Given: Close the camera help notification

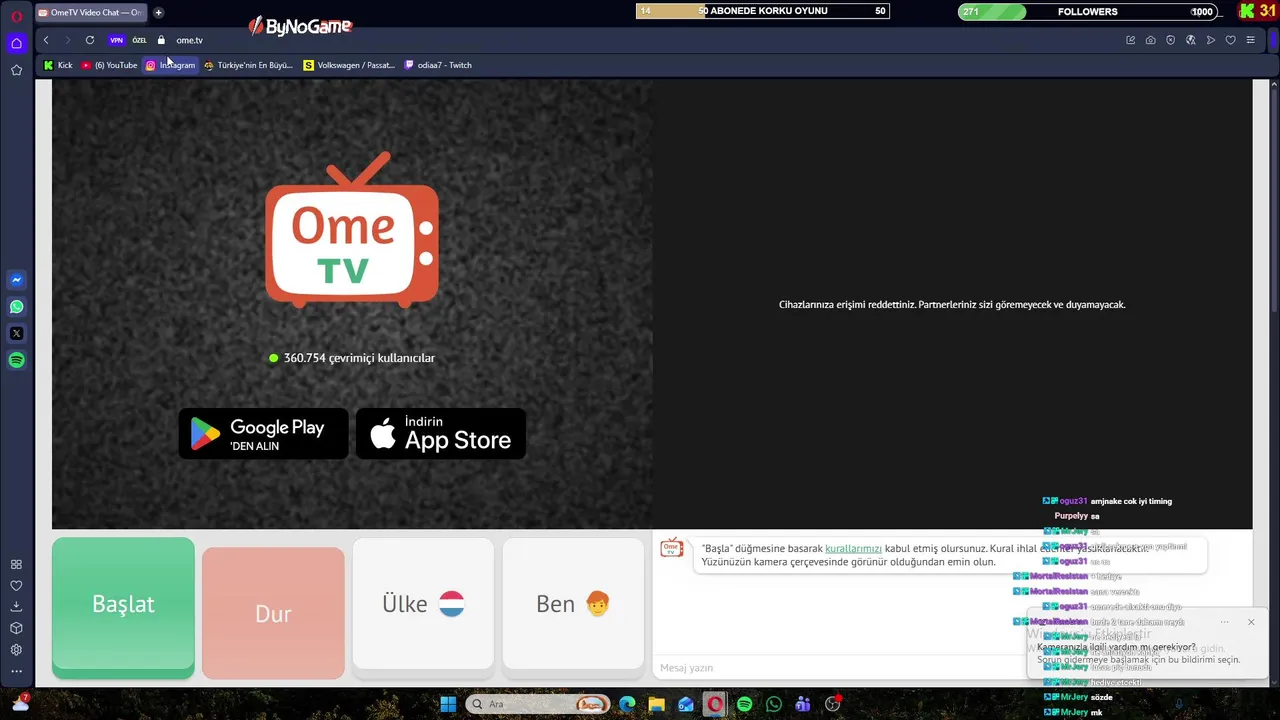Looking at the screenshot, I should (1251, 622).
